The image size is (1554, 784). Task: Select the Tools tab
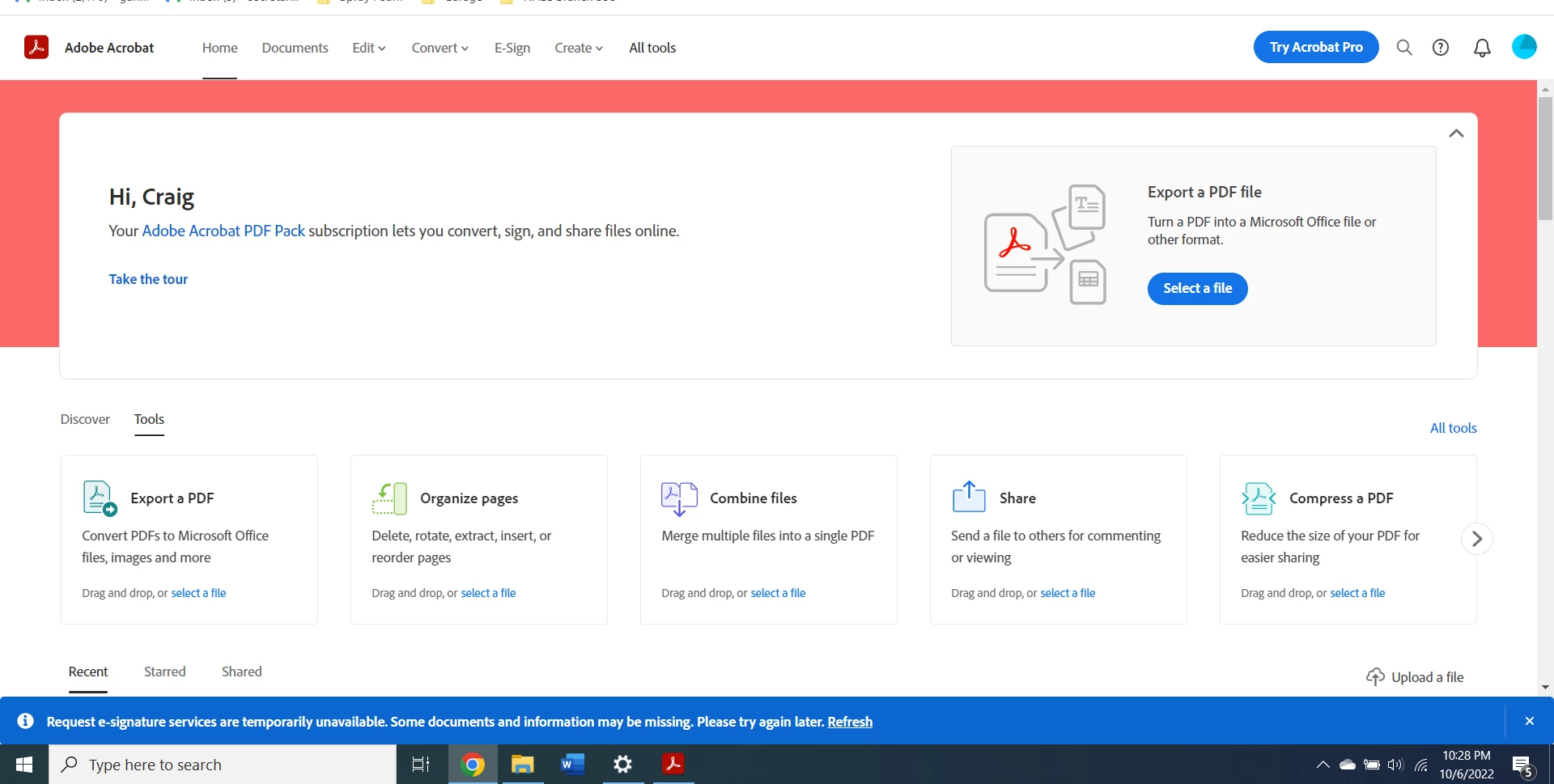coord(149,419)
